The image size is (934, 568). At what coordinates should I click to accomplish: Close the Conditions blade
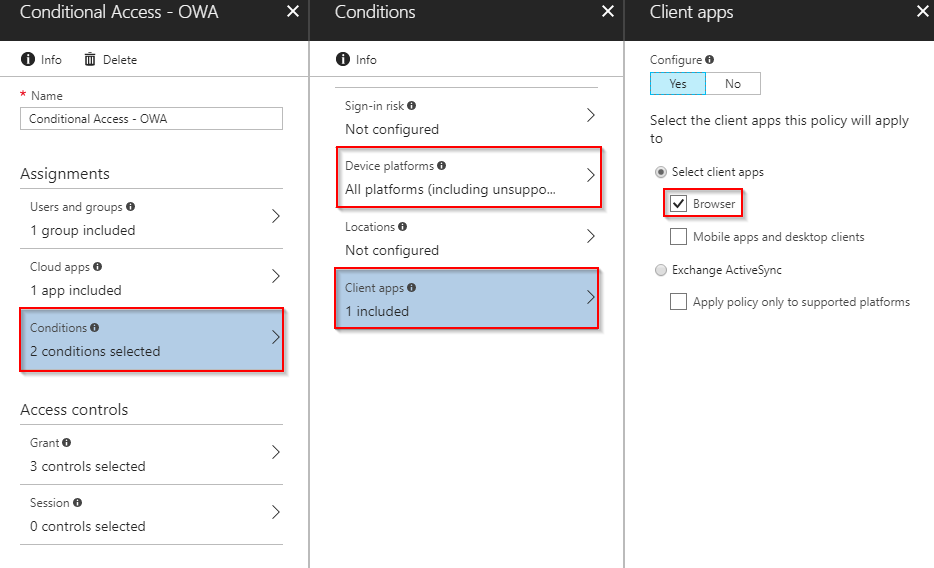[x=608, y=11]
